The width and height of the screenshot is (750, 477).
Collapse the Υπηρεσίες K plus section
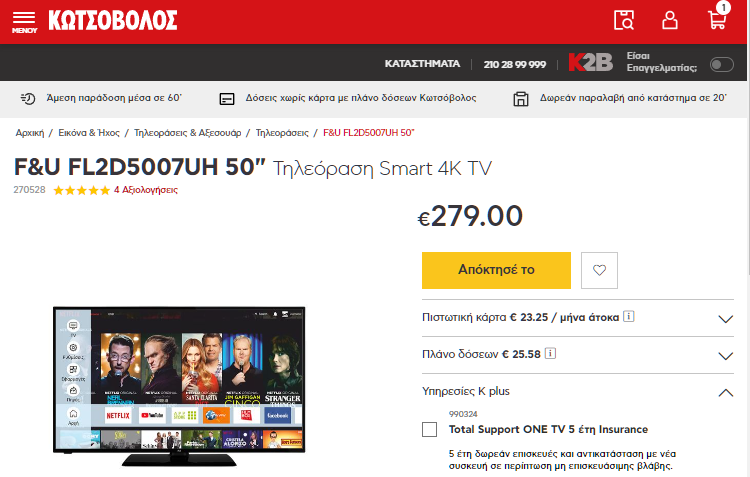click(x=578, y=392)
